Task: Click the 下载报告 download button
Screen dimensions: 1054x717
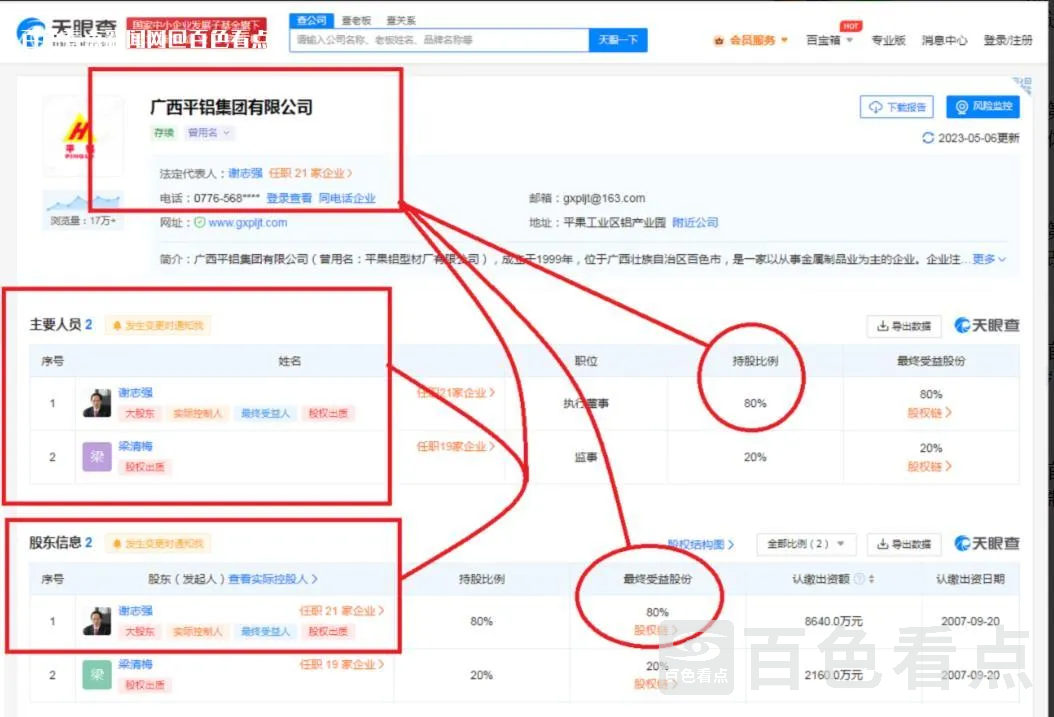Action: coord(897,107)
